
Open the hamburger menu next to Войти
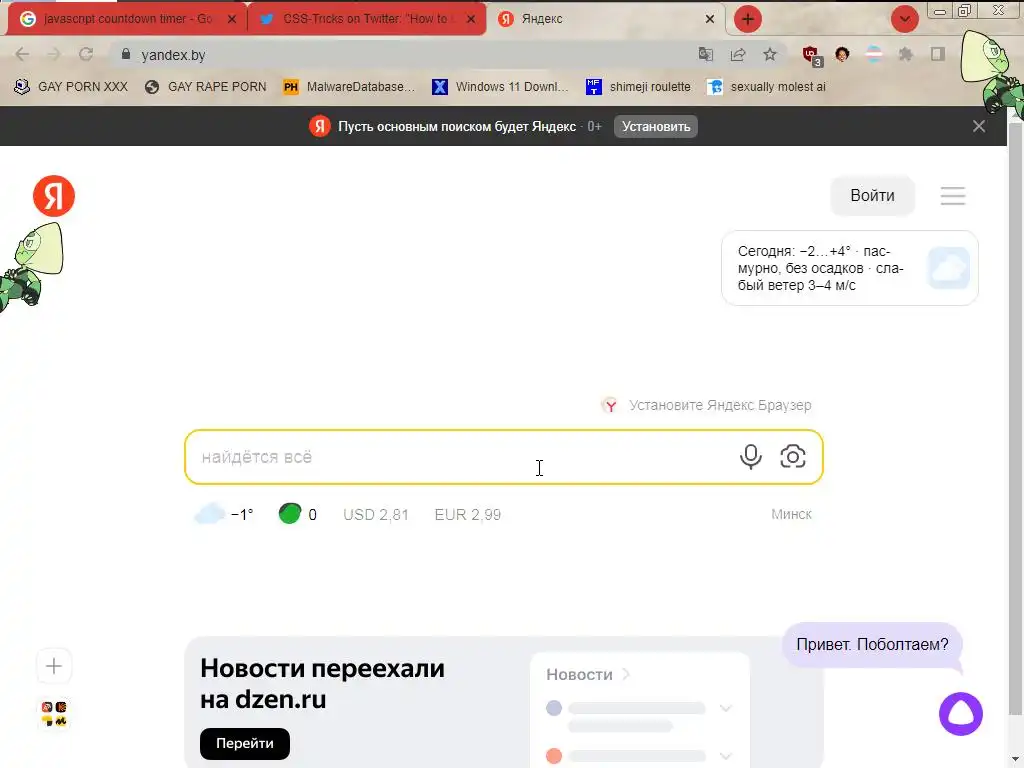point(953,196)
